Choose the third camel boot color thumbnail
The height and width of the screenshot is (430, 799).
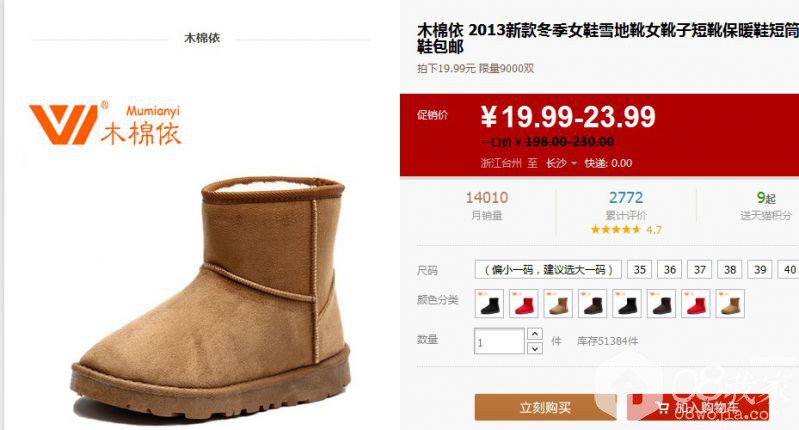tap(558, 304)
